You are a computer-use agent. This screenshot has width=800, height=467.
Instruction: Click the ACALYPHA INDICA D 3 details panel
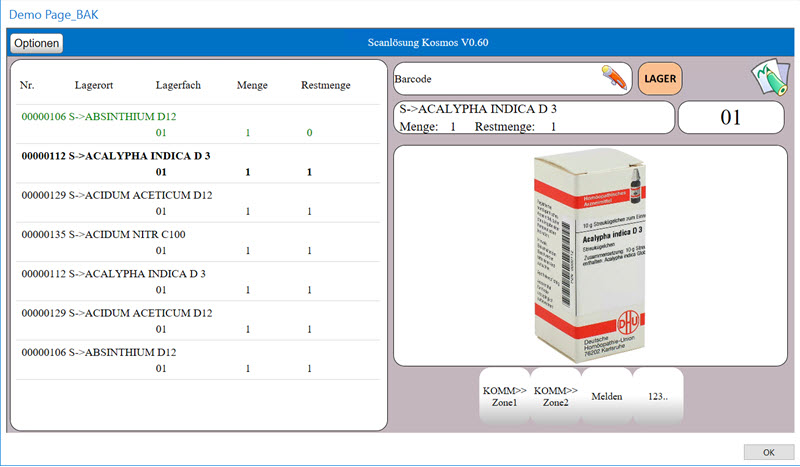(x=533, y=117)
